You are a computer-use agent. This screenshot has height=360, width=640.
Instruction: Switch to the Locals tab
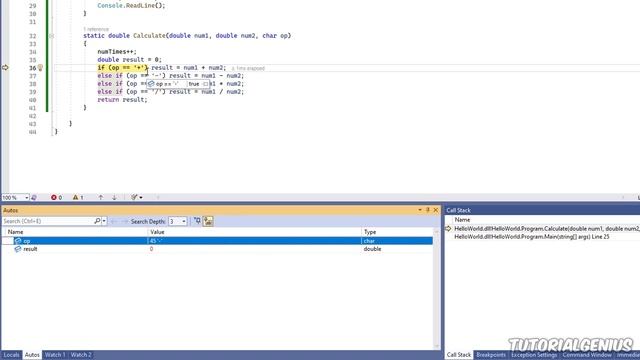[11, 355]
